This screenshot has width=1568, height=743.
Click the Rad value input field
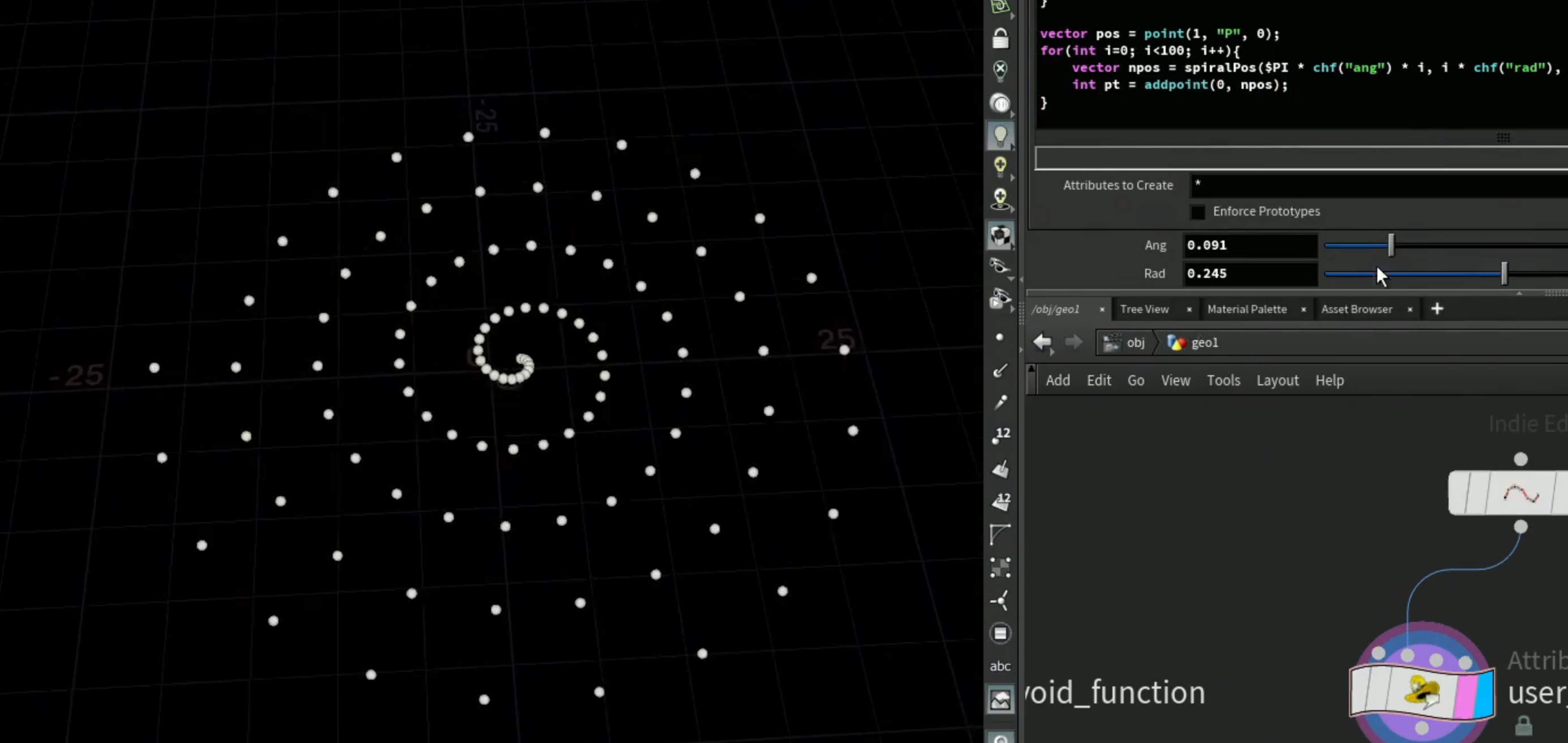1249,274
